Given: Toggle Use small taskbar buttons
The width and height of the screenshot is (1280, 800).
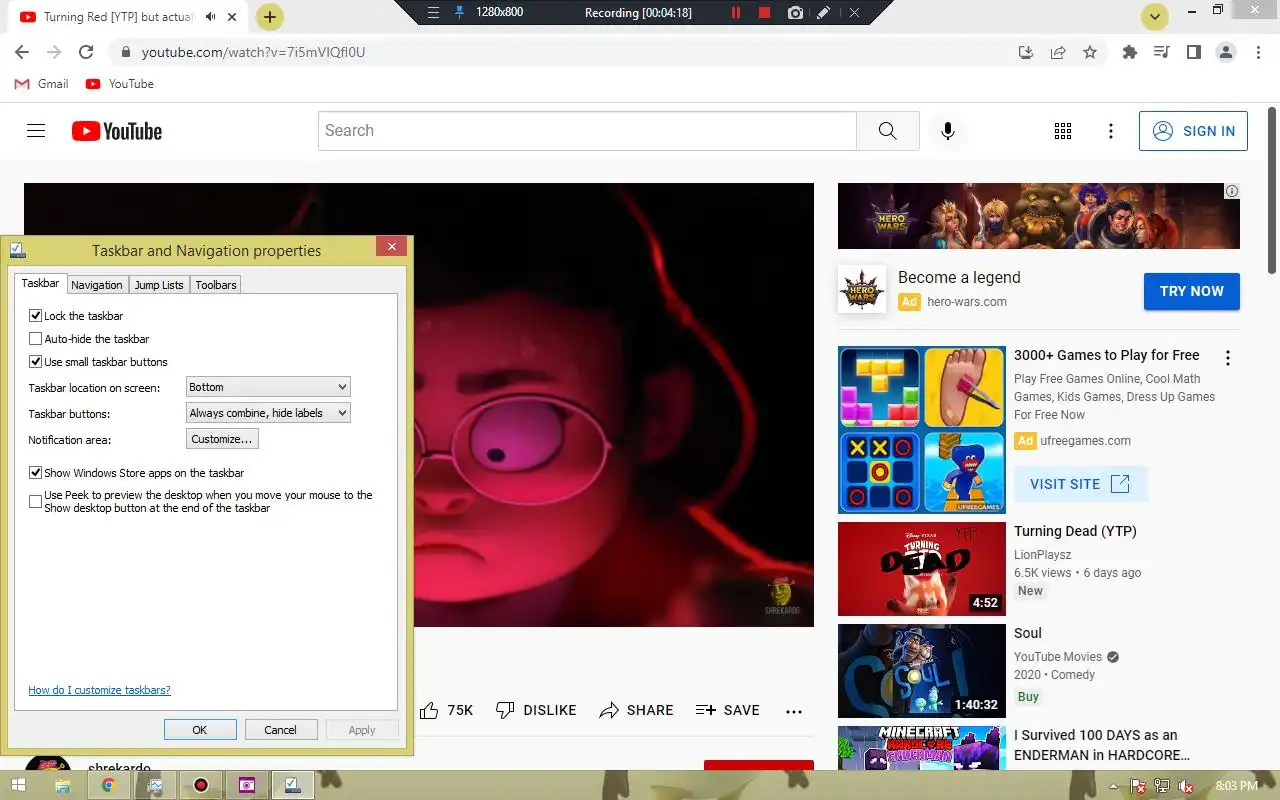Looking at the screenshot, I should tap(35, 362).
